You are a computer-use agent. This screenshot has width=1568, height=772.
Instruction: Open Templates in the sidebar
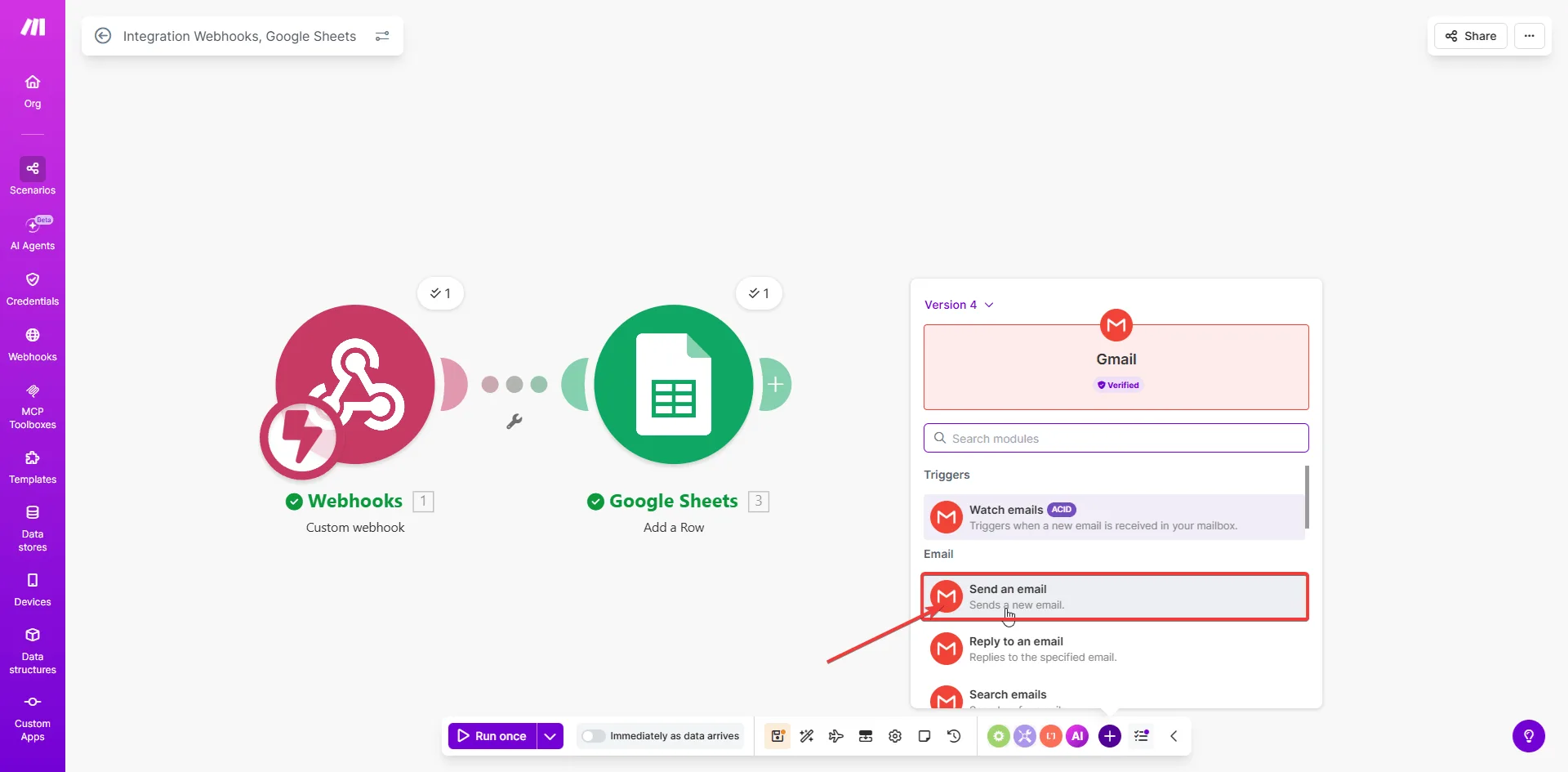point(33,467)
